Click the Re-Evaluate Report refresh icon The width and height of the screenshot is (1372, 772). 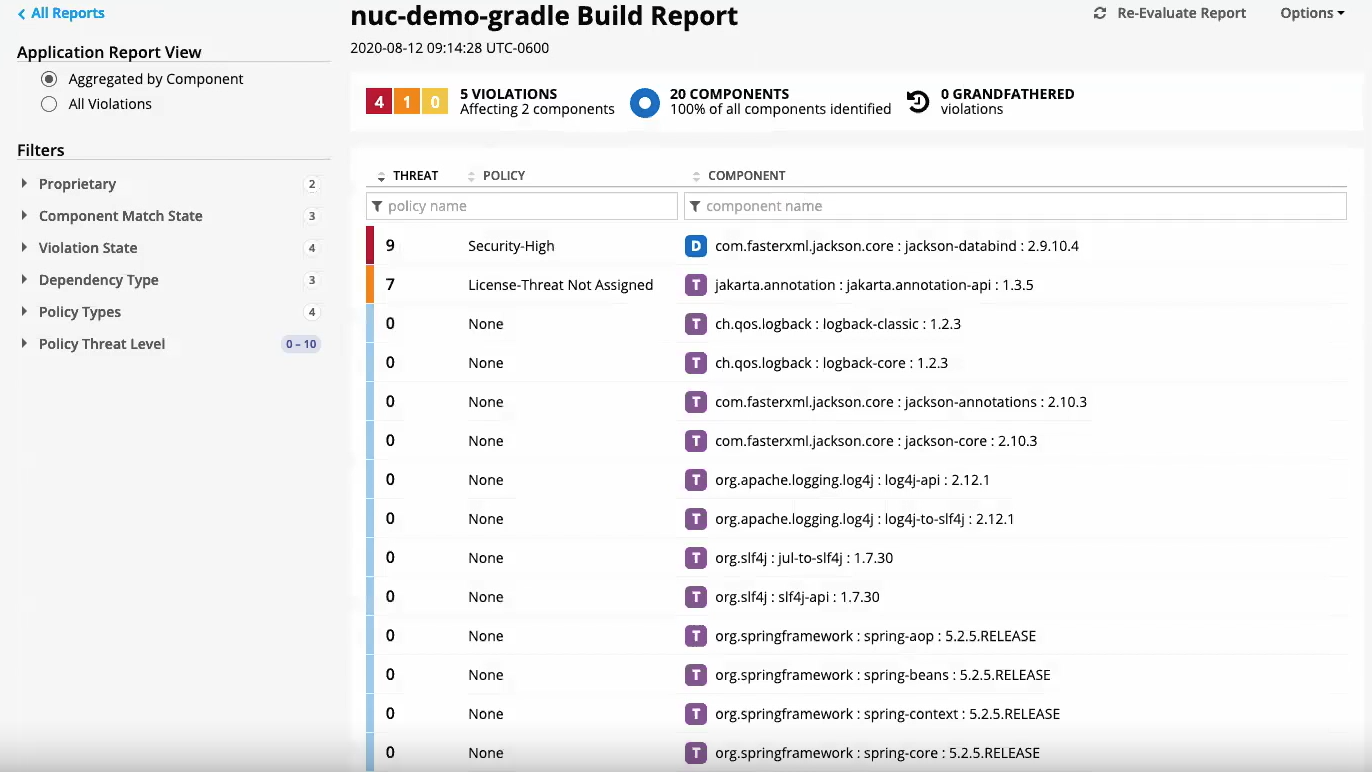[x=1100, y=14]
